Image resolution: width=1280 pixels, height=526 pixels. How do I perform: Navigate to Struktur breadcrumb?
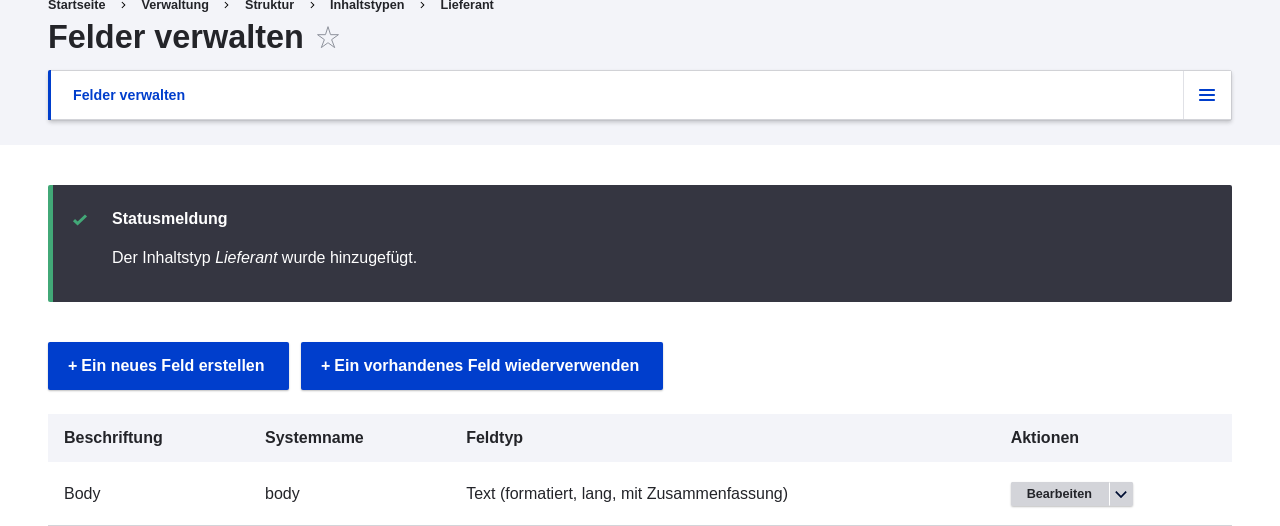click(269, 5)
